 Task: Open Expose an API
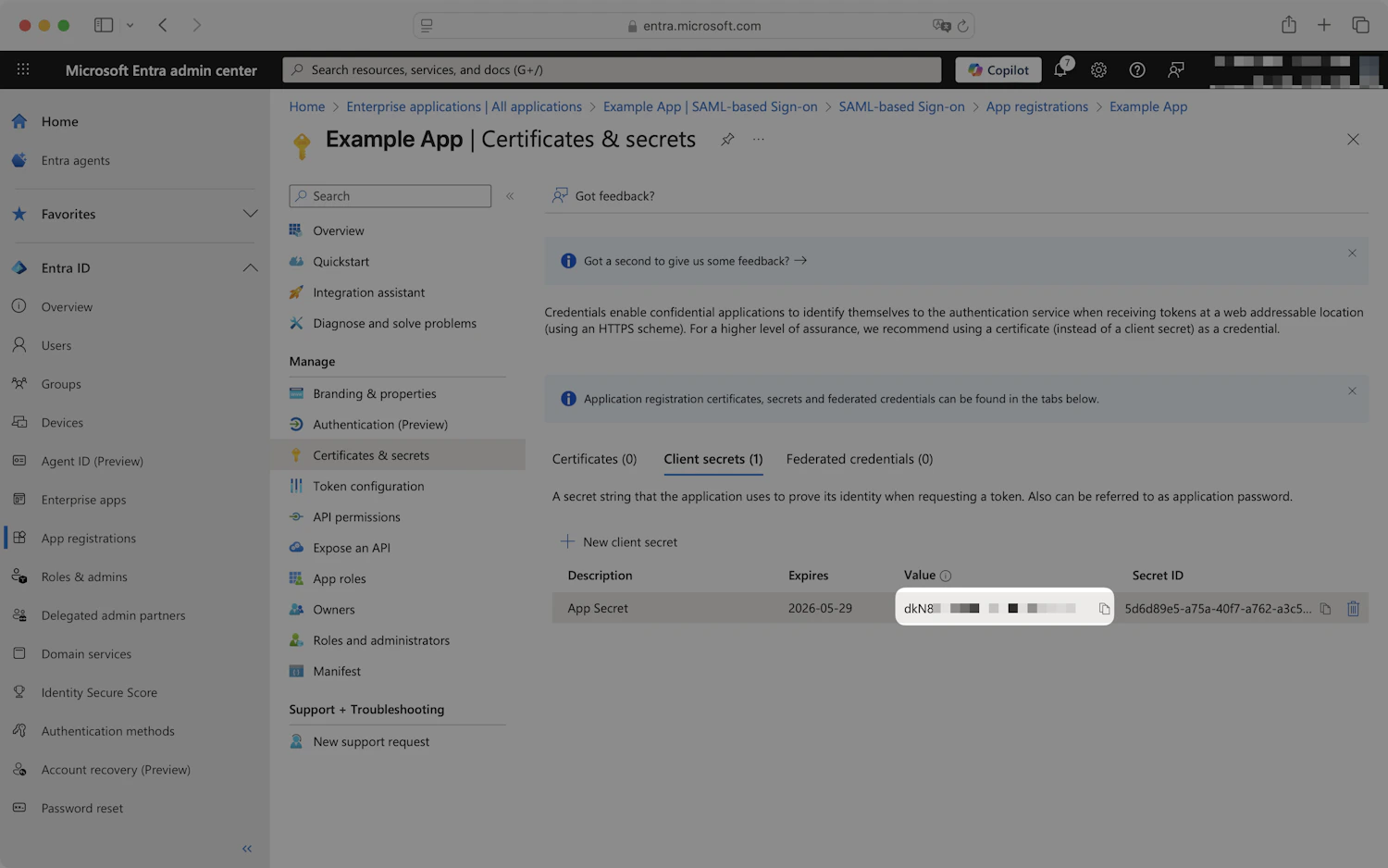[351, 548]
